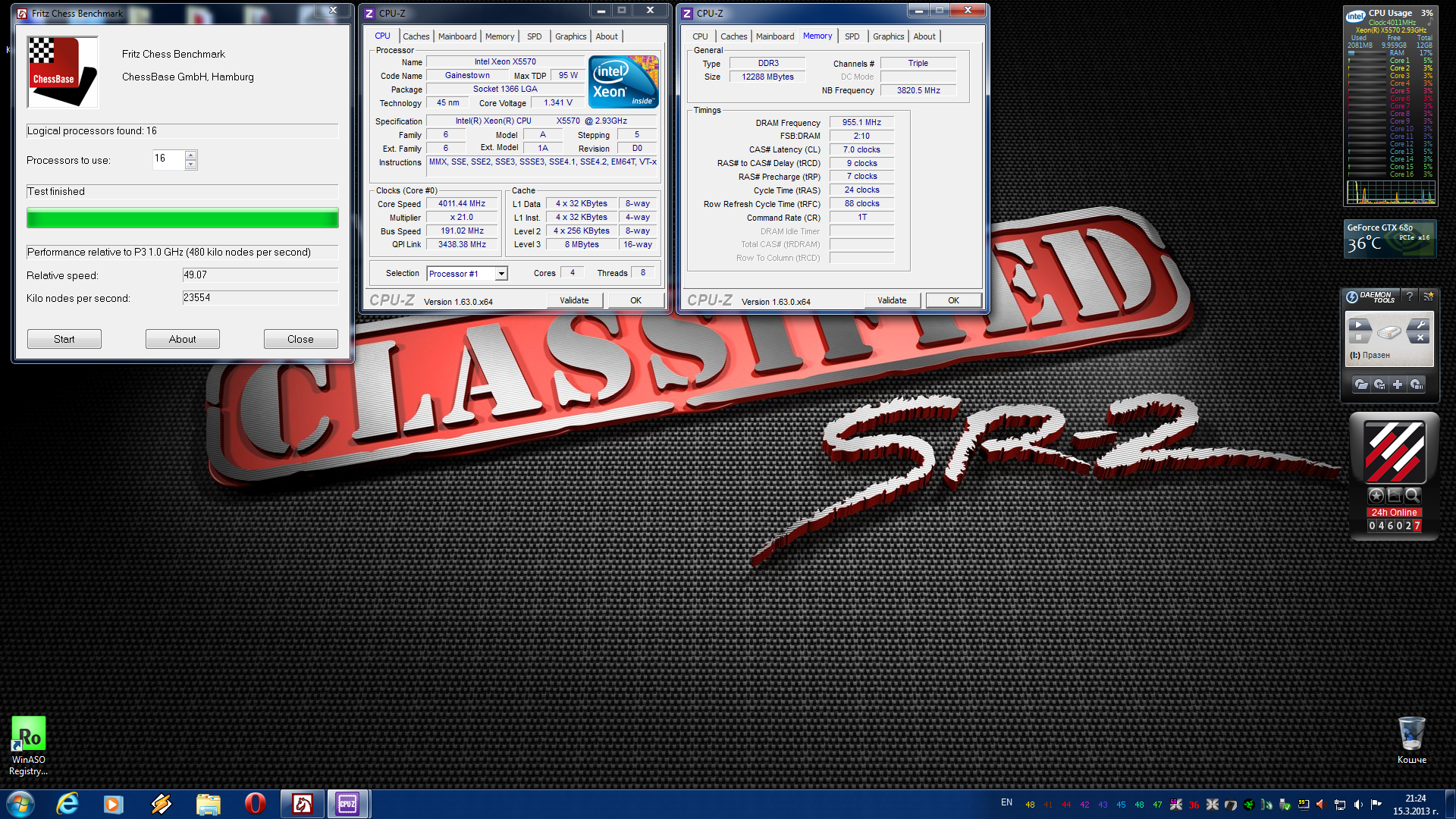The image size is (1456, 819).
Task: Click the Processors to use input field
Action: [x=168, y=159]
